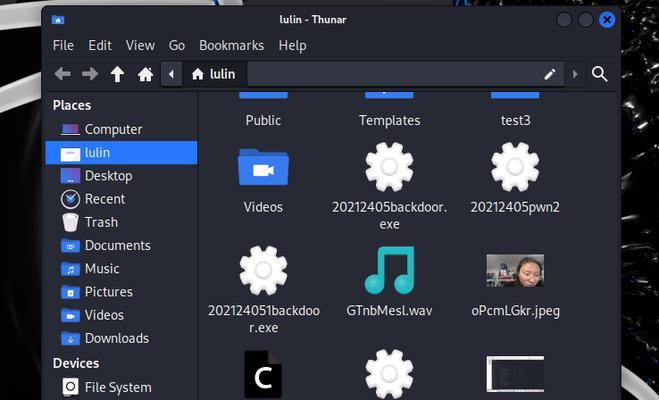659x400 pixels.
Task: Select lulin in Places sidebar
Action: point(121,153)
